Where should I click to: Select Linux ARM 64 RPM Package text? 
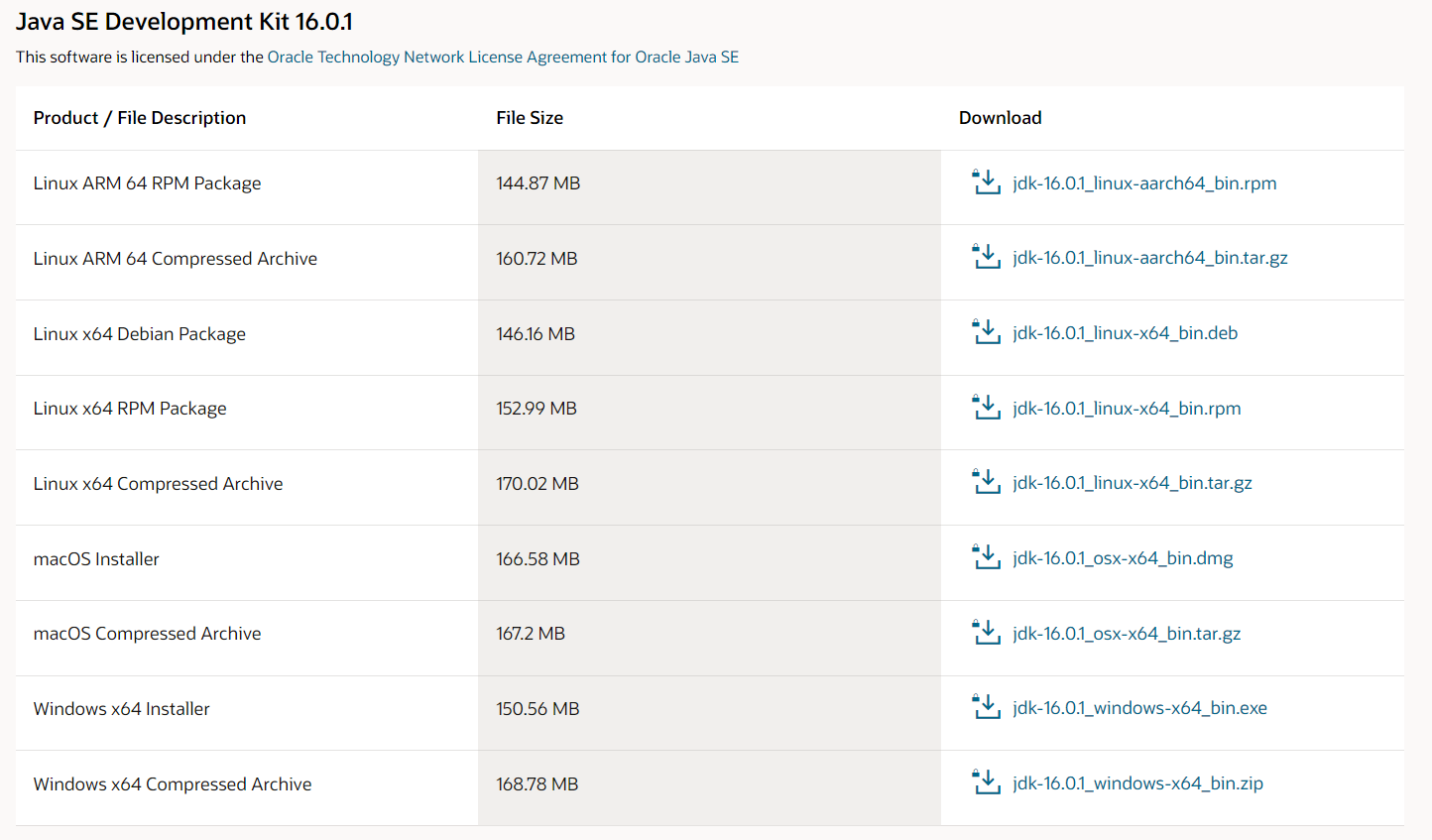pyautogui.click(x=148, y=183)
